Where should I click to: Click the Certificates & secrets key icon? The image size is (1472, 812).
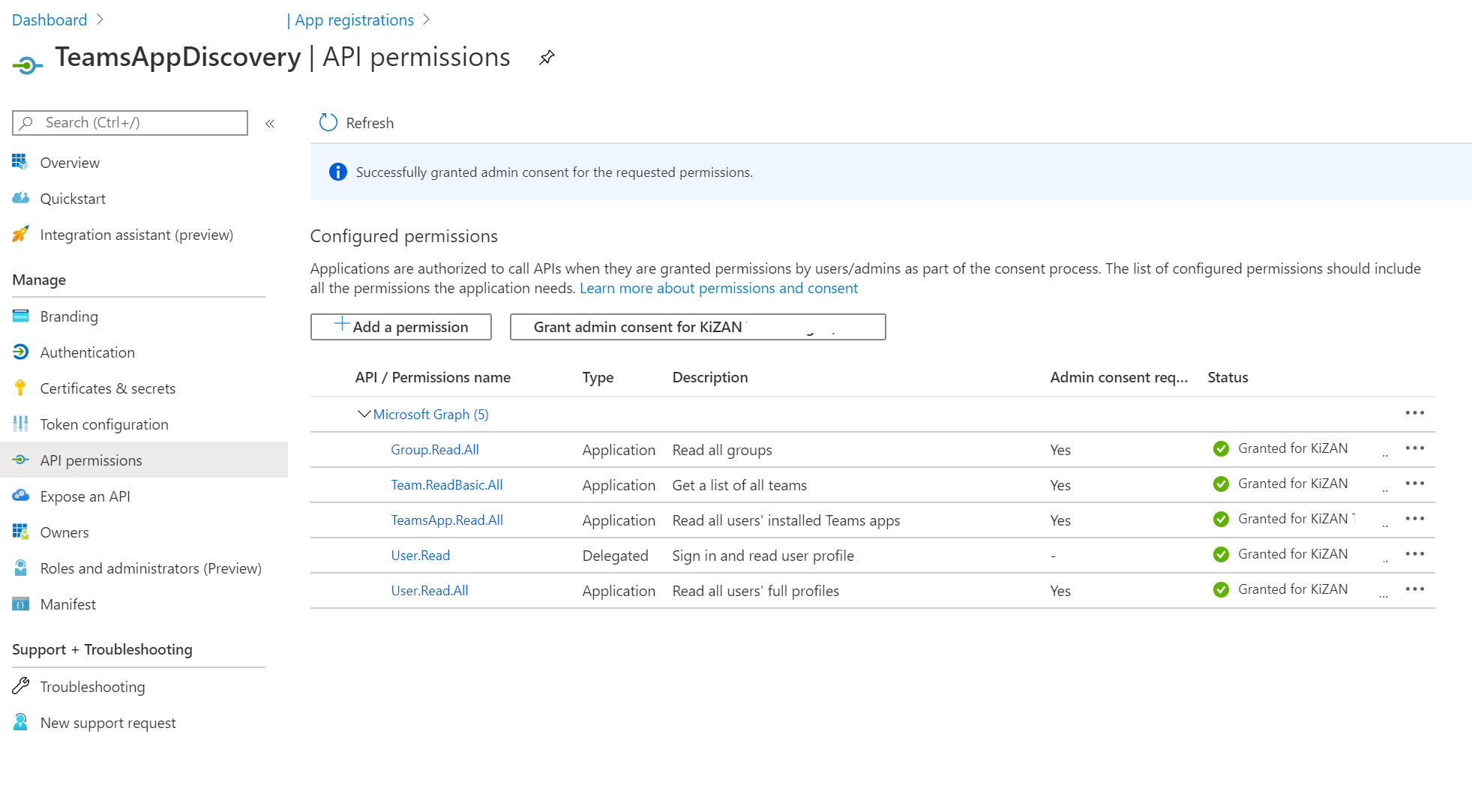click(x=20, y=388)
